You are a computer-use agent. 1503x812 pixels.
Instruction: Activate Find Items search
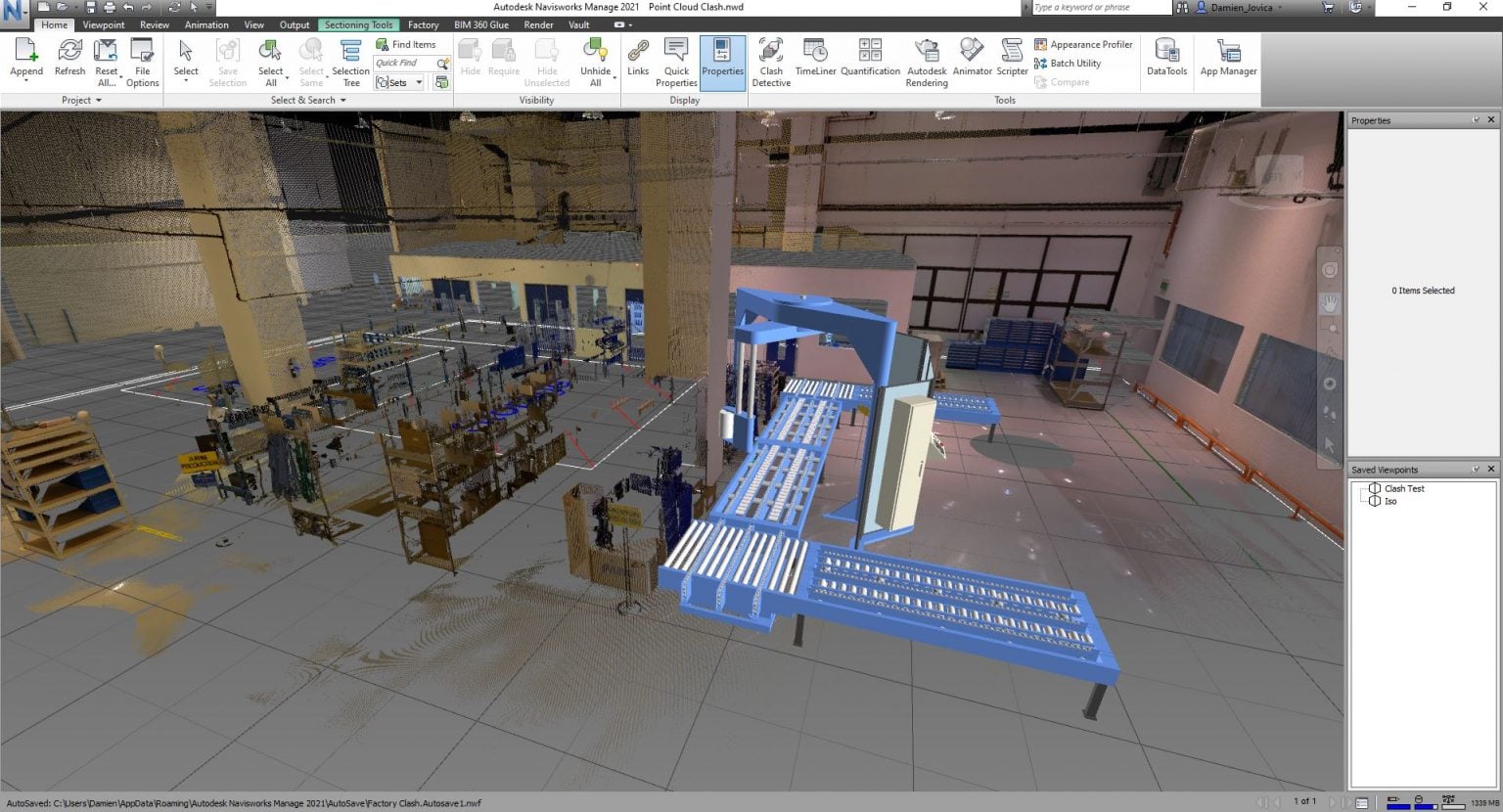click(408, 43)
